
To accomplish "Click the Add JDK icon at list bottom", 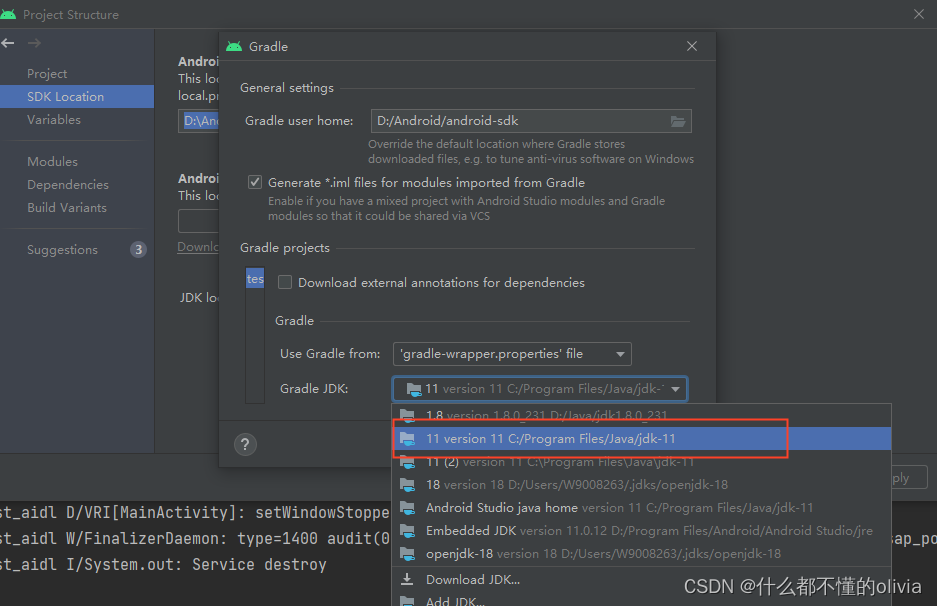I will [409, 601].
